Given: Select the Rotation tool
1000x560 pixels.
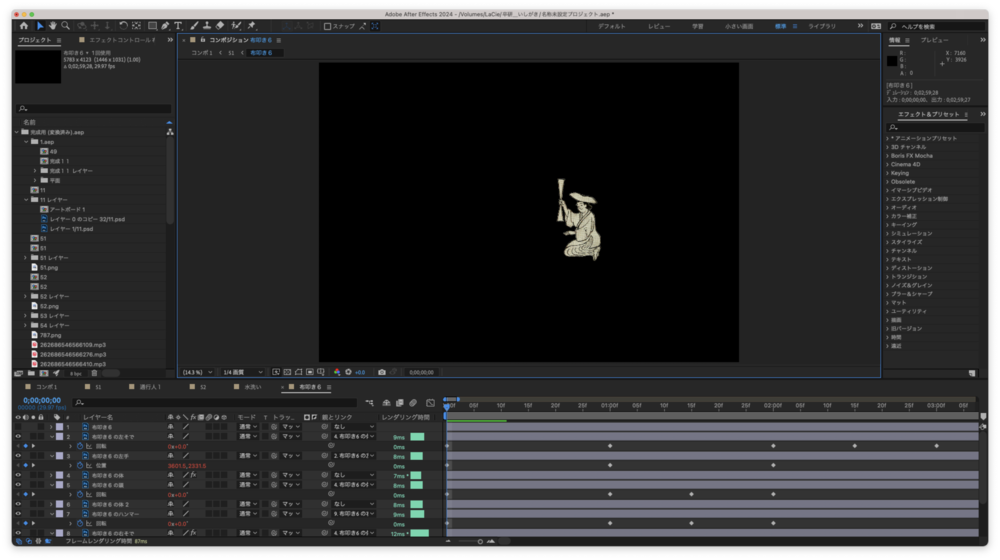Looking at the screenshot, I should (122, 26).
